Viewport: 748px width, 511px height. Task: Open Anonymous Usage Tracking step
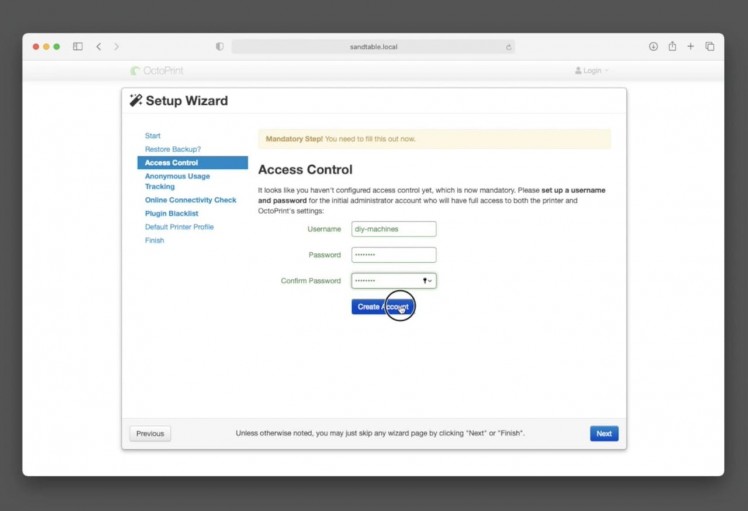pos(177,181)
